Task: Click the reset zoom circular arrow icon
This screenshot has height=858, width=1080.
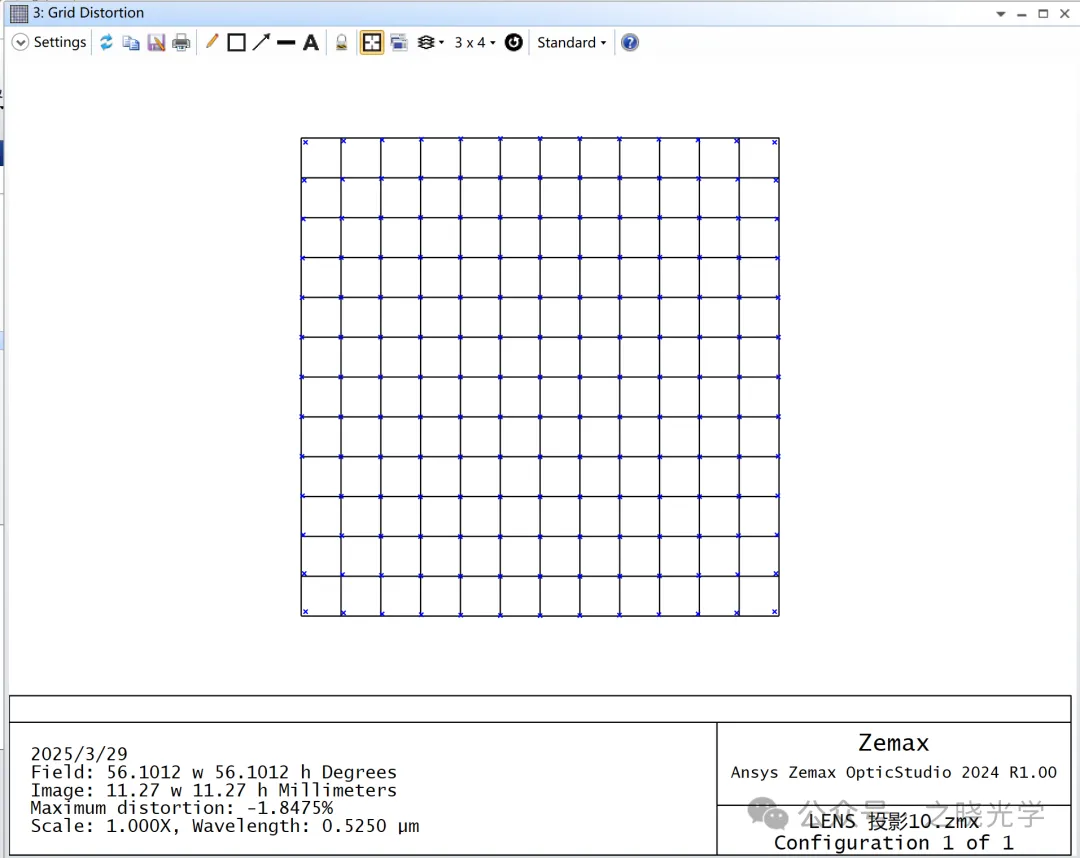Action: 514,42
